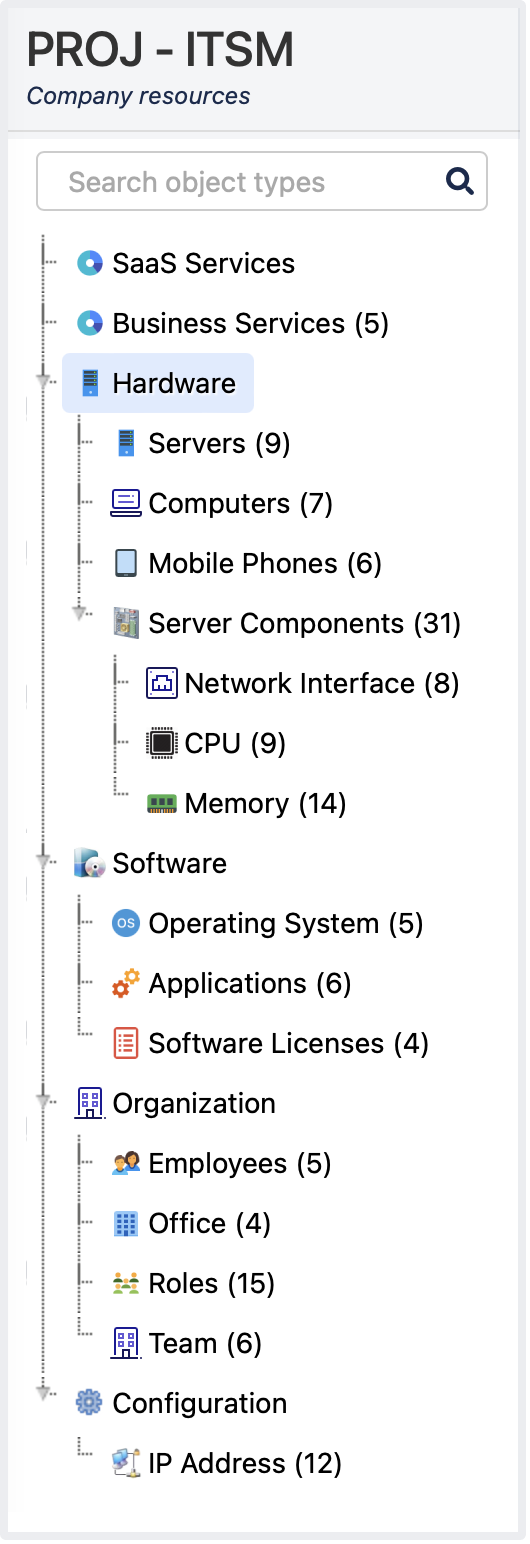
Task: Collapse the Configuration tree node arrow
Action: coord(44,1392)
